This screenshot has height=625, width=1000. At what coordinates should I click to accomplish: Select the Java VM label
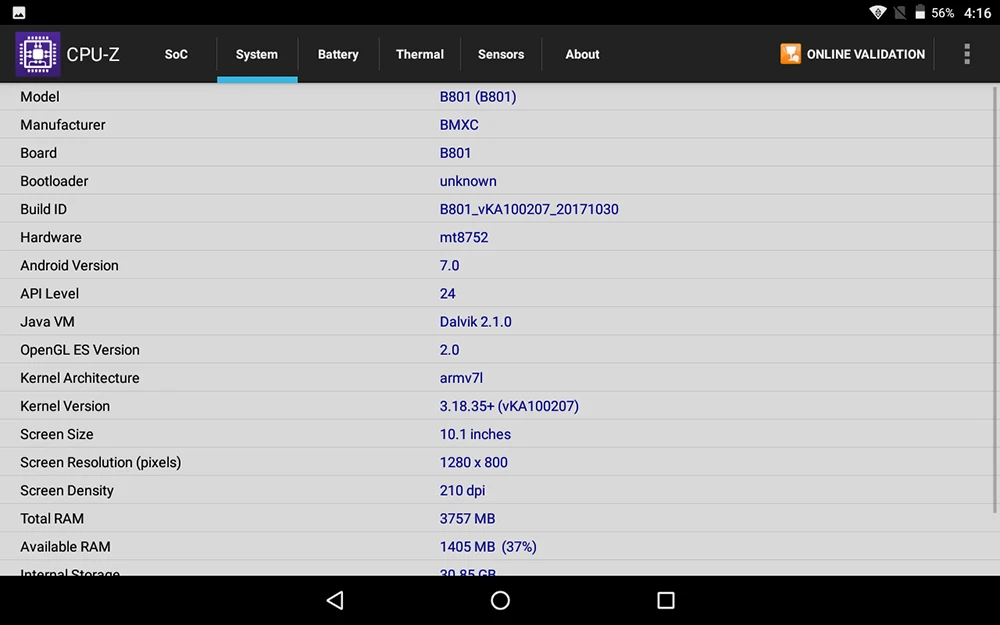point(47,321)
